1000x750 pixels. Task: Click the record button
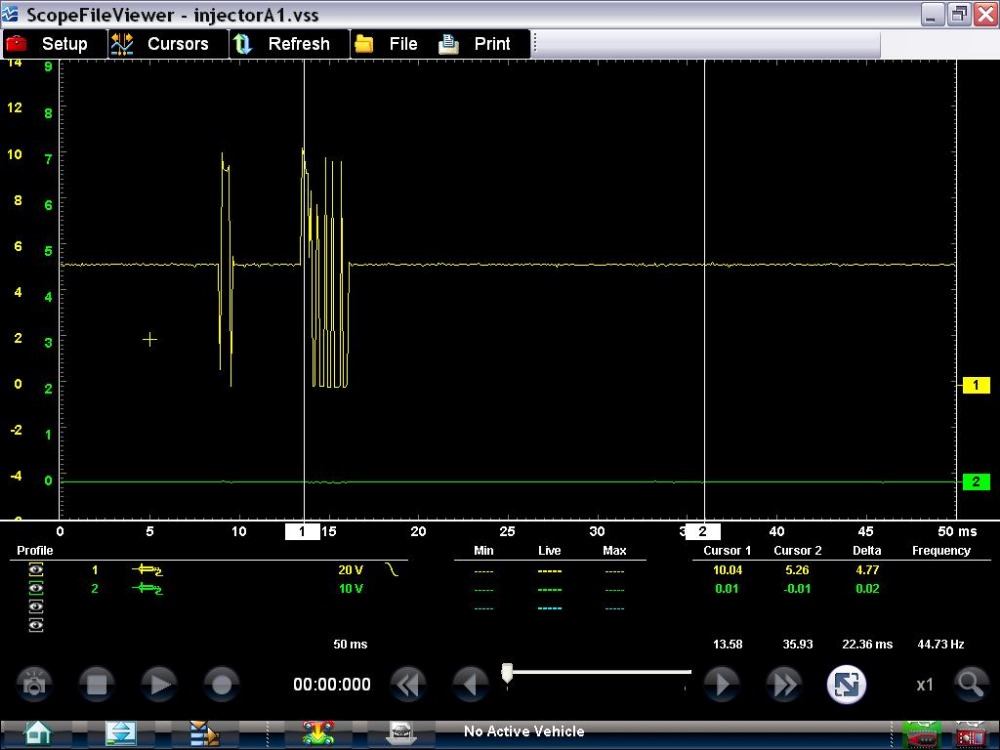coord(221,685)
